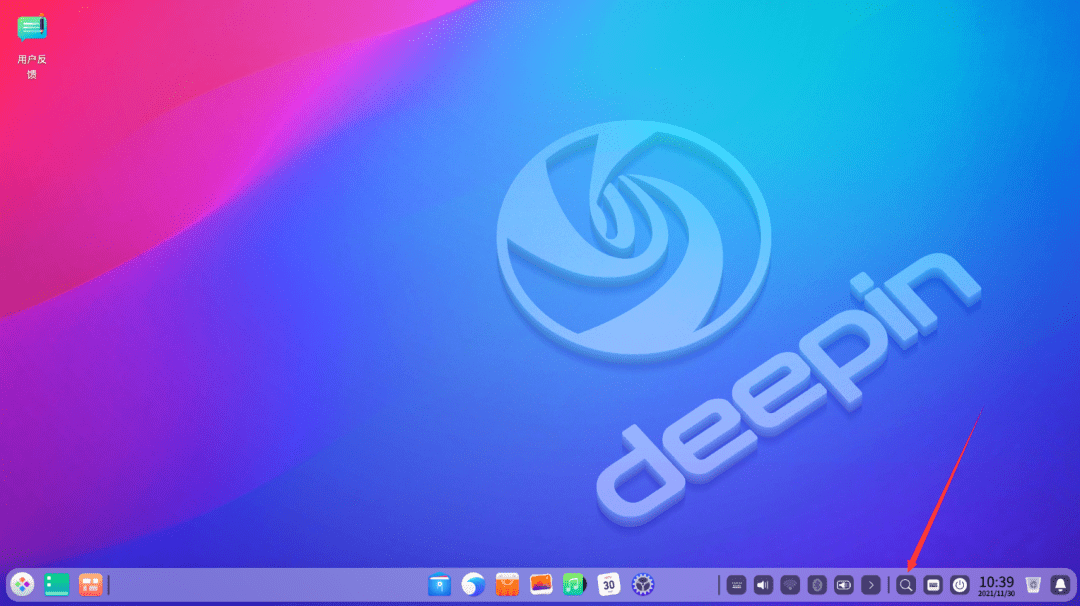
Task: Open the image viewer from the dock
Action: point(540,585)
